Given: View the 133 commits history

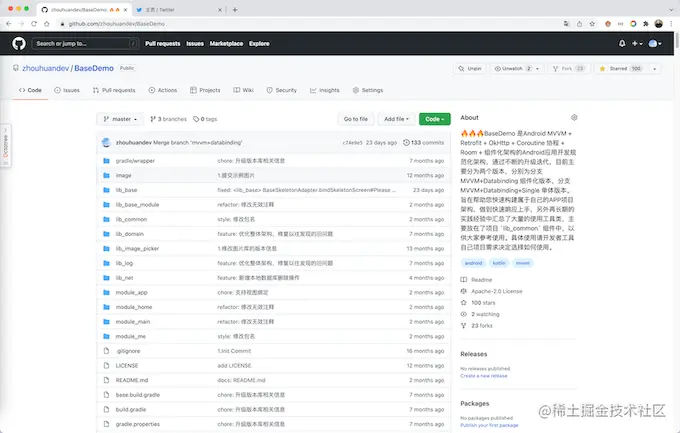Looking at the screenshot, I should [424, 142].
